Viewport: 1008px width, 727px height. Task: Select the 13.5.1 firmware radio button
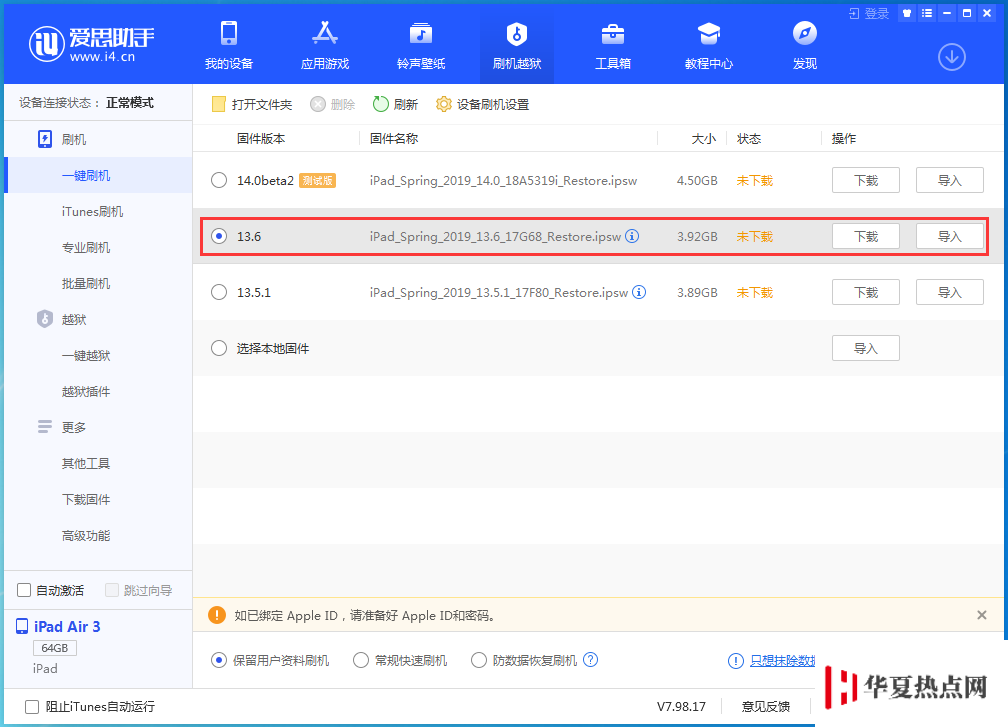pos(219,292)
